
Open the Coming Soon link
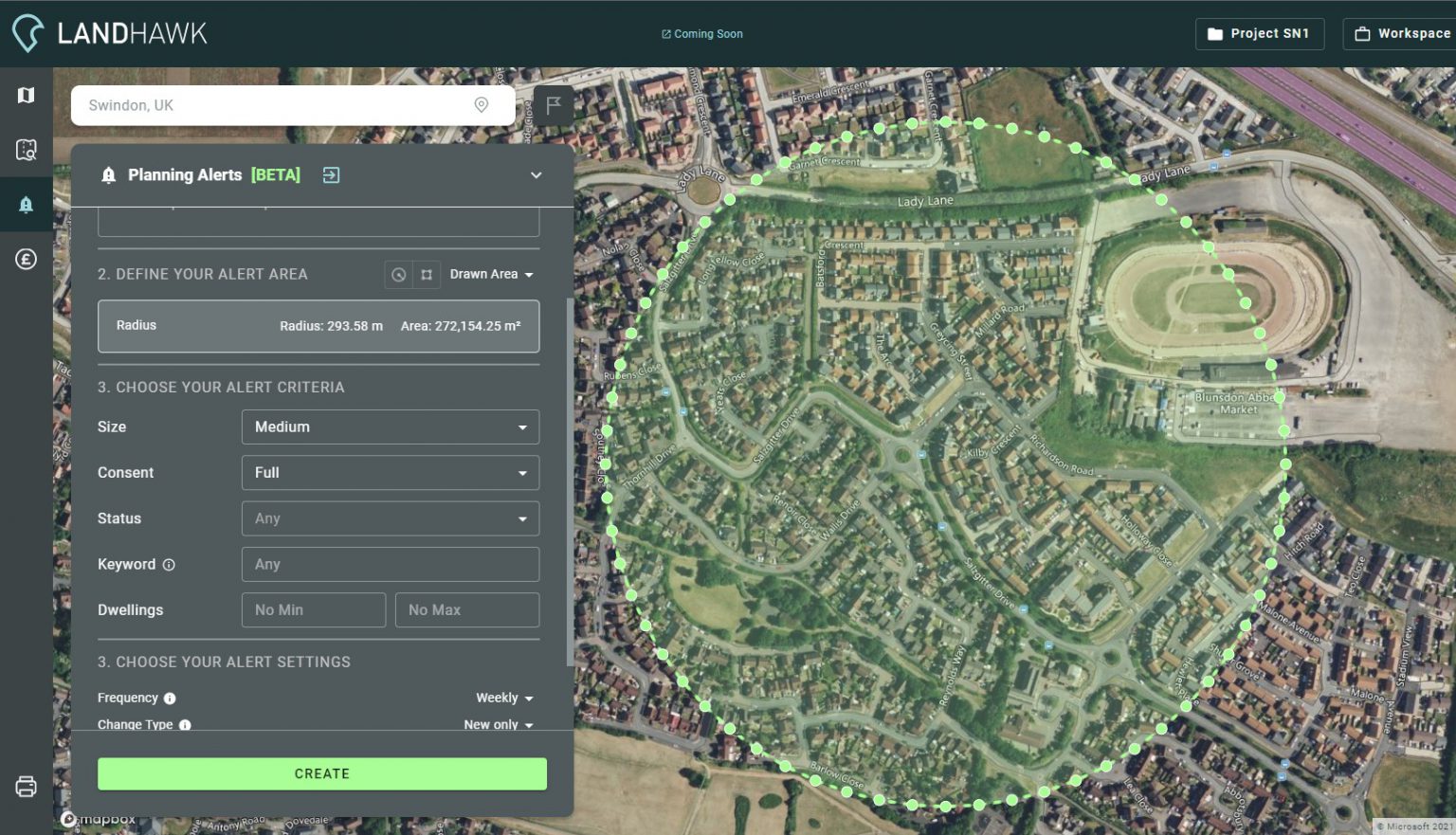pyautogui.click(x=701, y=33)
